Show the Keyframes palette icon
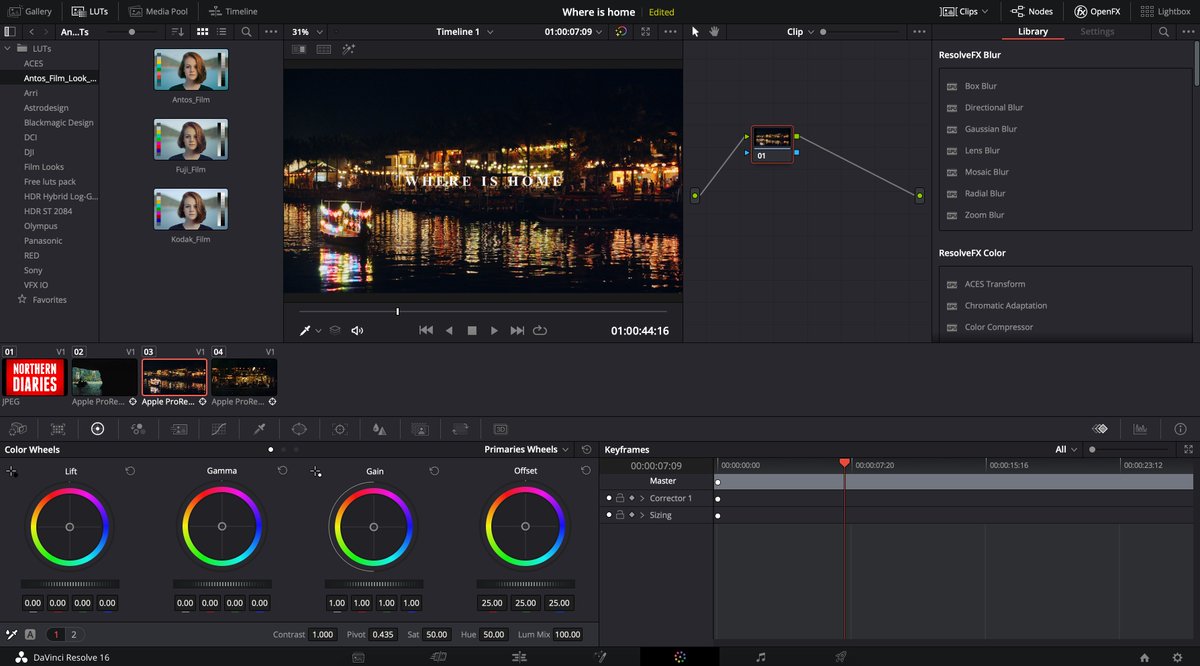Screen dimensions: 1200x666 [1100, 428]
